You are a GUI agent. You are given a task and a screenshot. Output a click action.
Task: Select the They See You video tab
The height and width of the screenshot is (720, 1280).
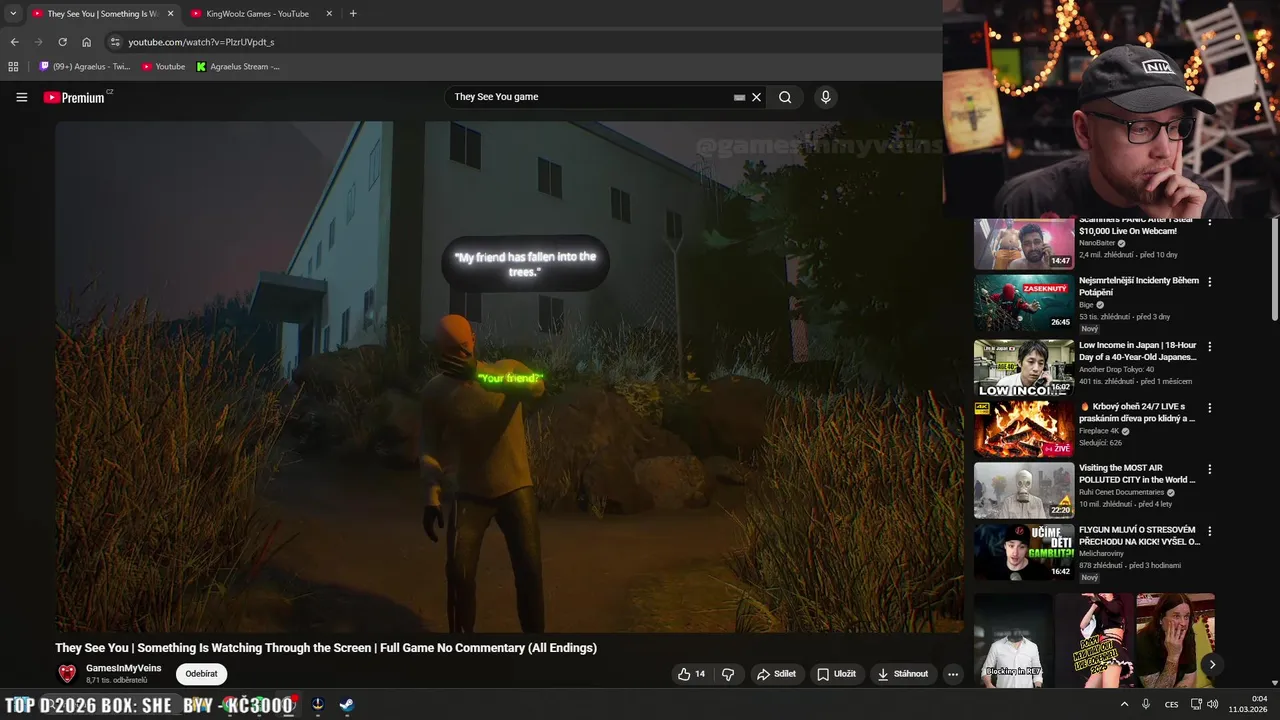(x=102, y=14)
